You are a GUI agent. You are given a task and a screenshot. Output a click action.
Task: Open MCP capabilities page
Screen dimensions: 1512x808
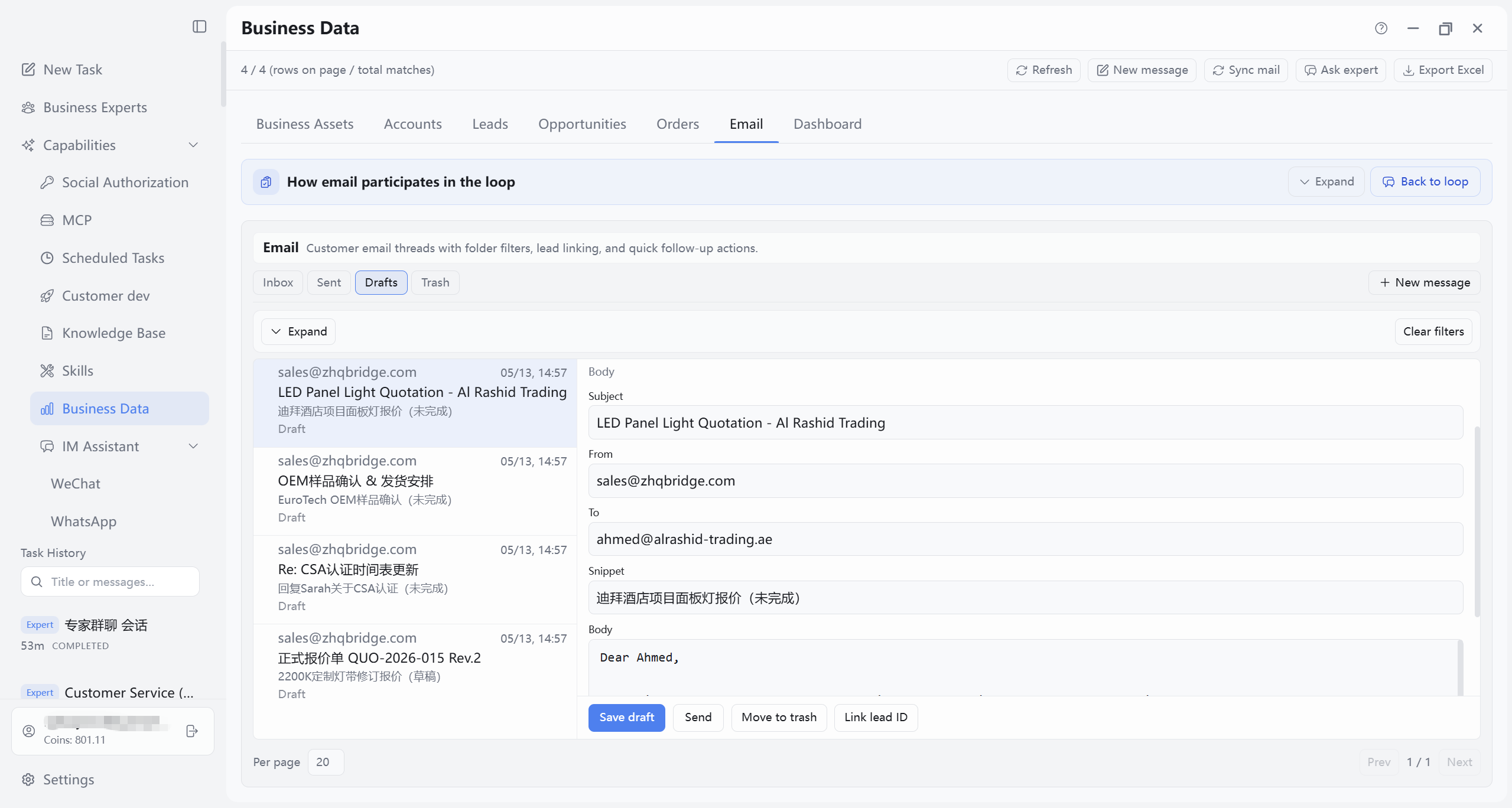click(x=66, y=220)
